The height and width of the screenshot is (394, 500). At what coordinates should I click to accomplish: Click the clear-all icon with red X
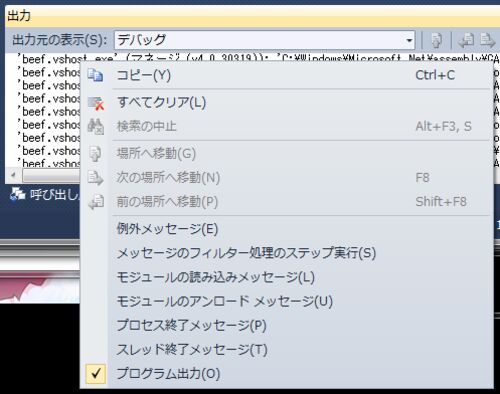(96, 103)
